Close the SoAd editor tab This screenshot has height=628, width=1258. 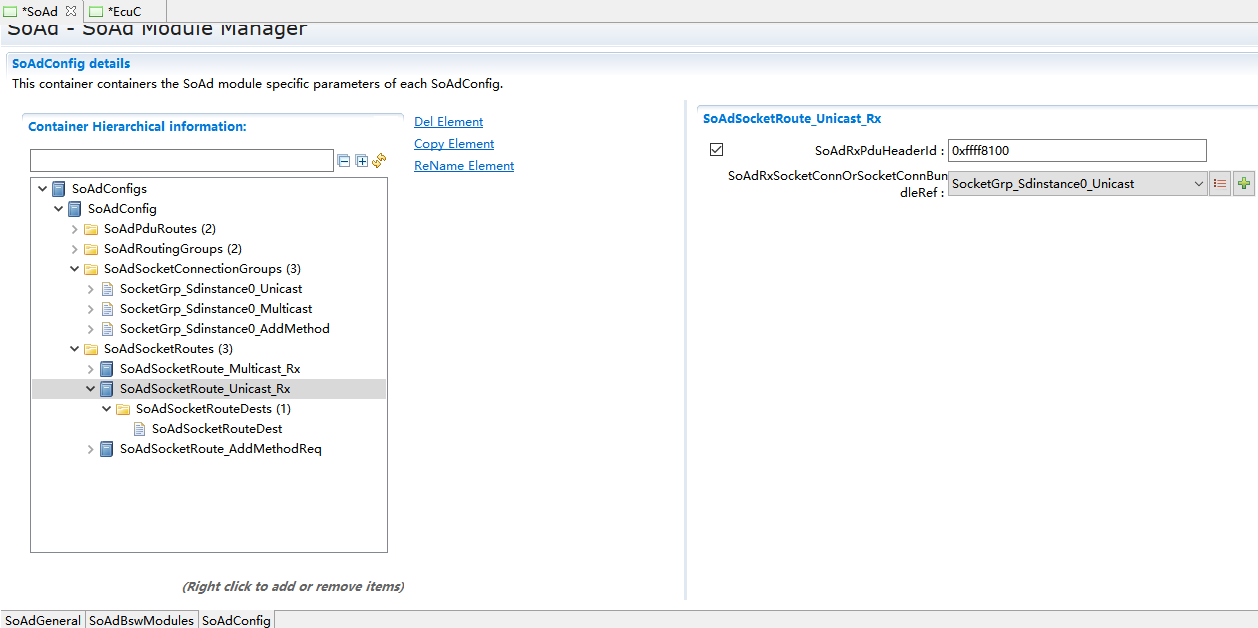point(71,11)
